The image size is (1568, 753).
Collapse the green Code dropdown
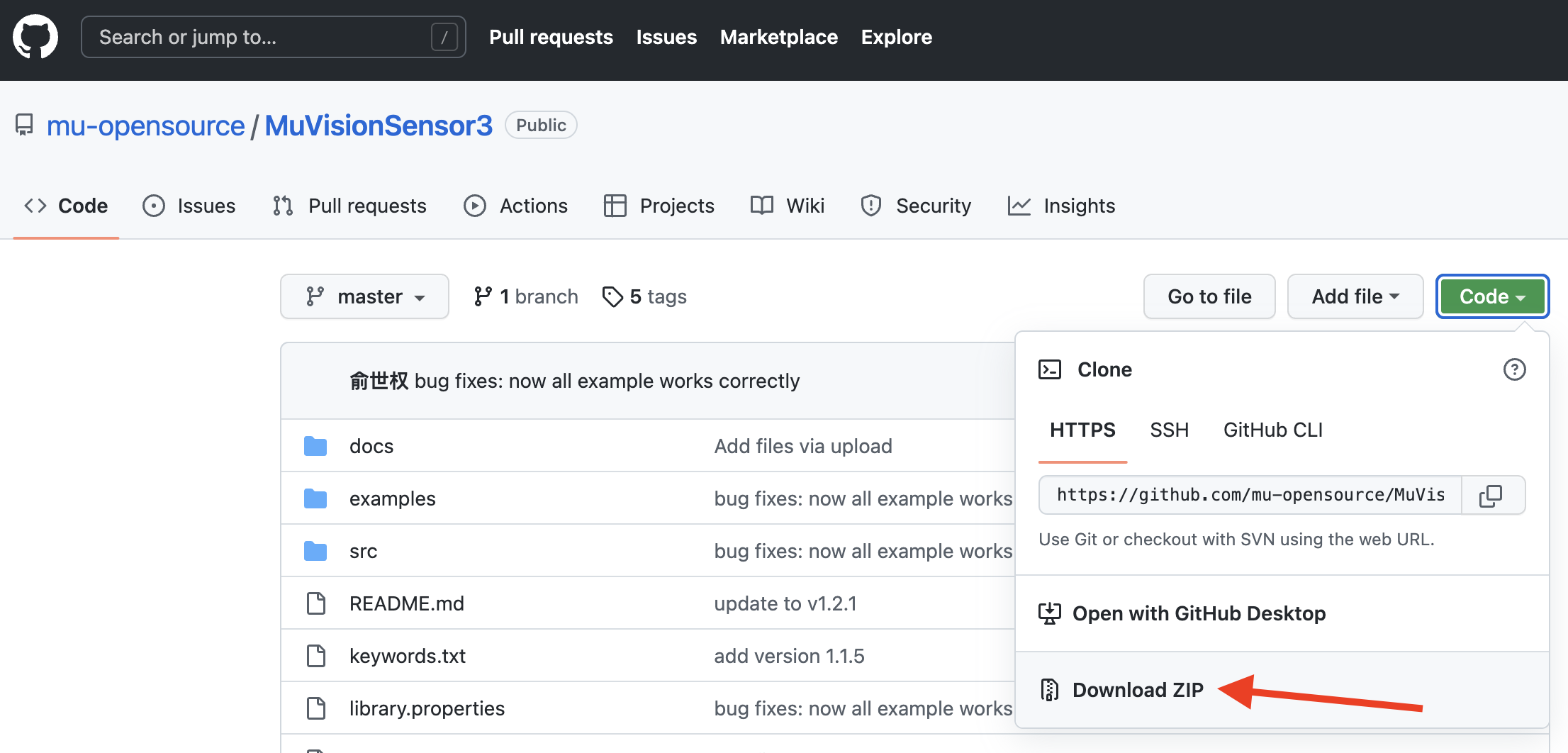[x=1493, y=296]
